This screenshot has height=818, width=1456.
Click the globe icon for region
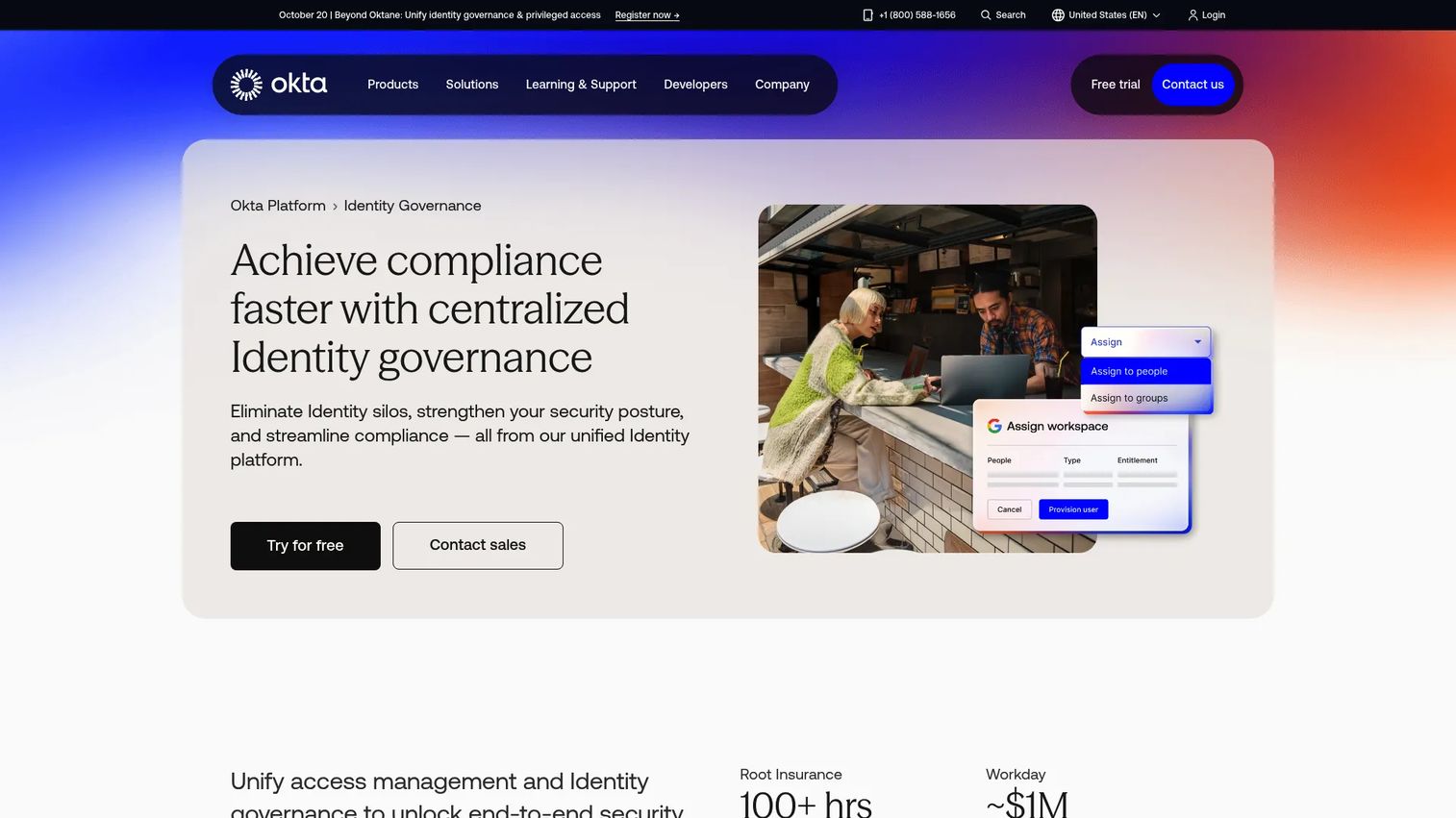click(x=1058, y=15)
